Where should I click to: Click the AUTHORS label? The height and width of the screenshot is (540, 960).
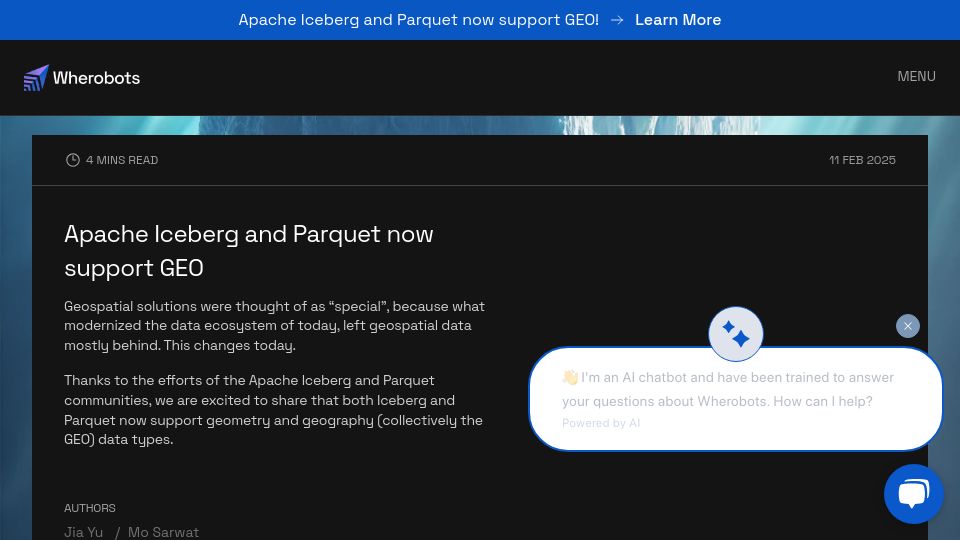click(89, 508)
